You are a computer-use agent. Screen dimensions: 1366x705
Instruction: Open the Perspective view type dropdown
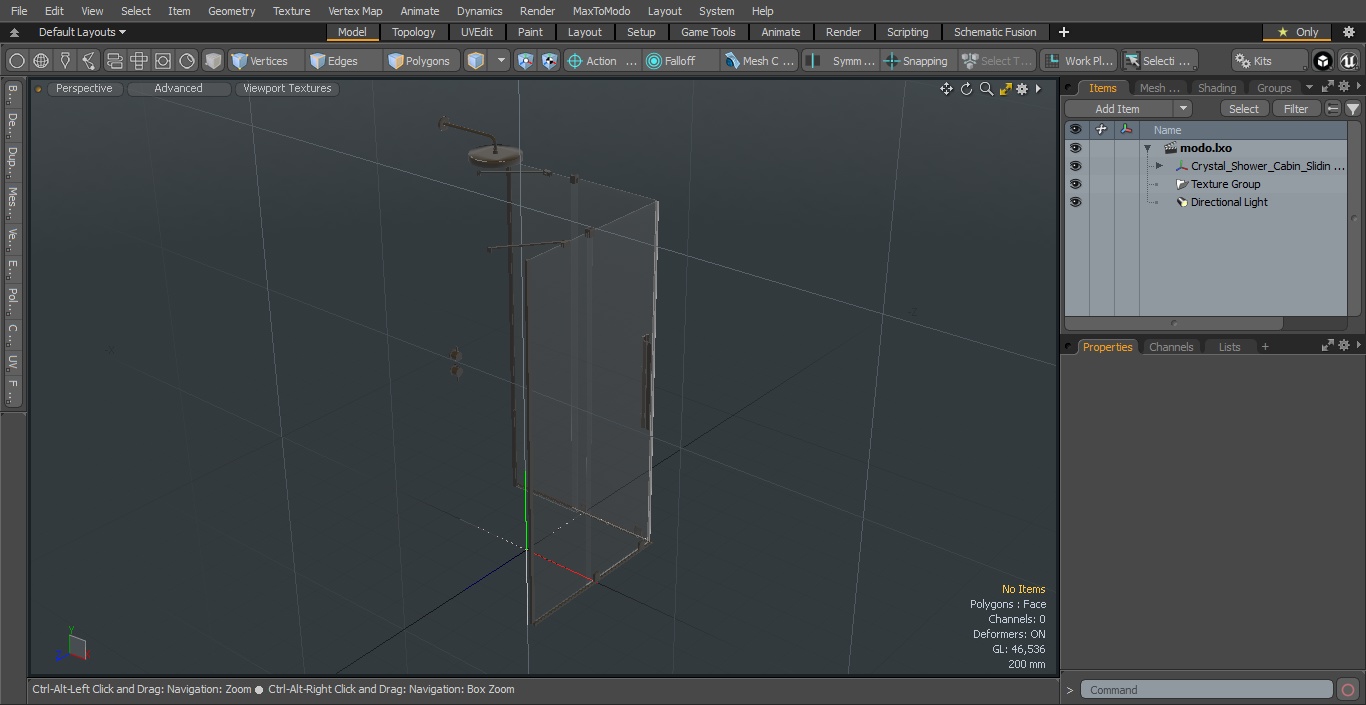(x=84, y=89)
